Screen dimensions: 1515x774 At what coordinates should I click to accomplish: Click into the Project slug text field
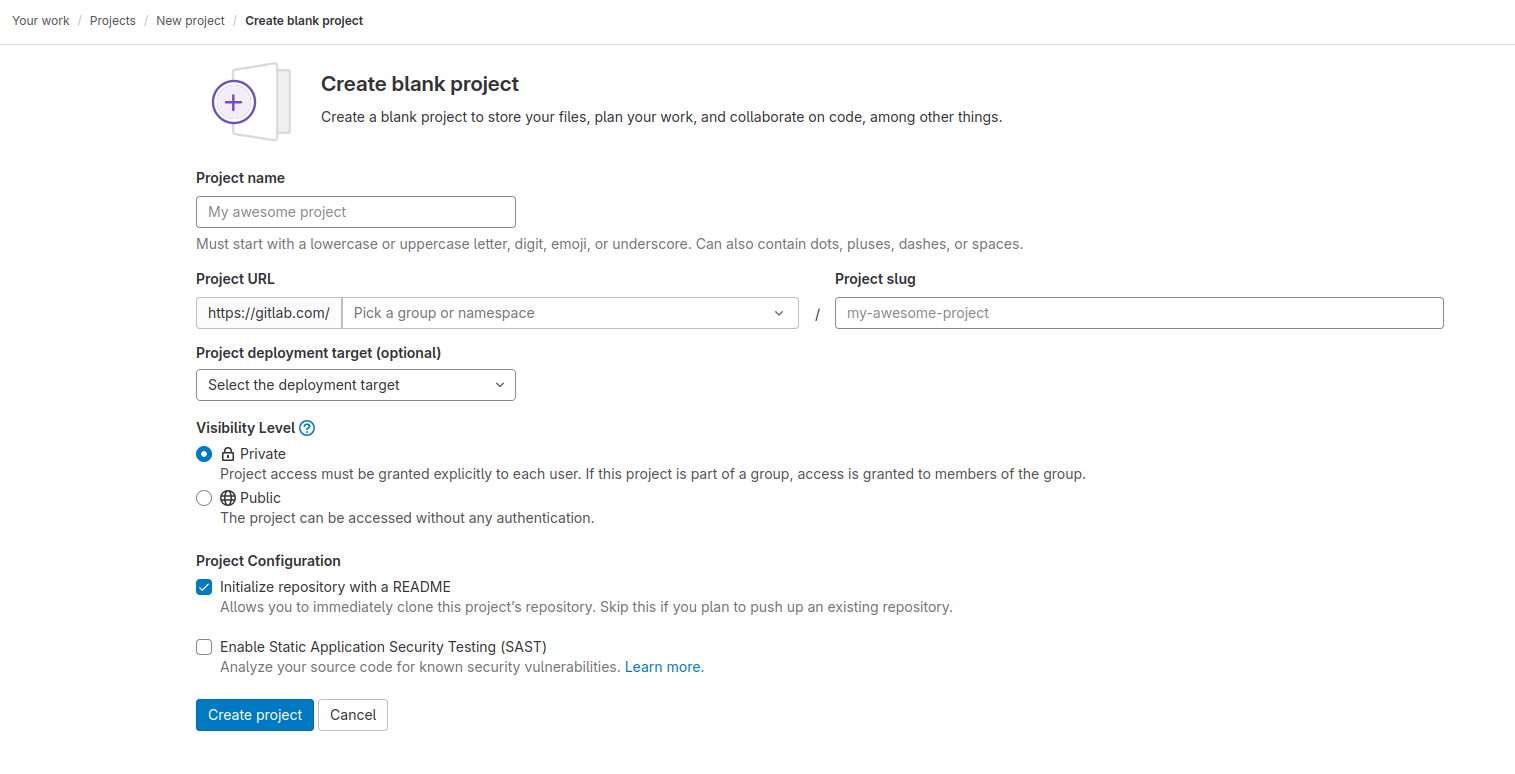(1138, 313)
